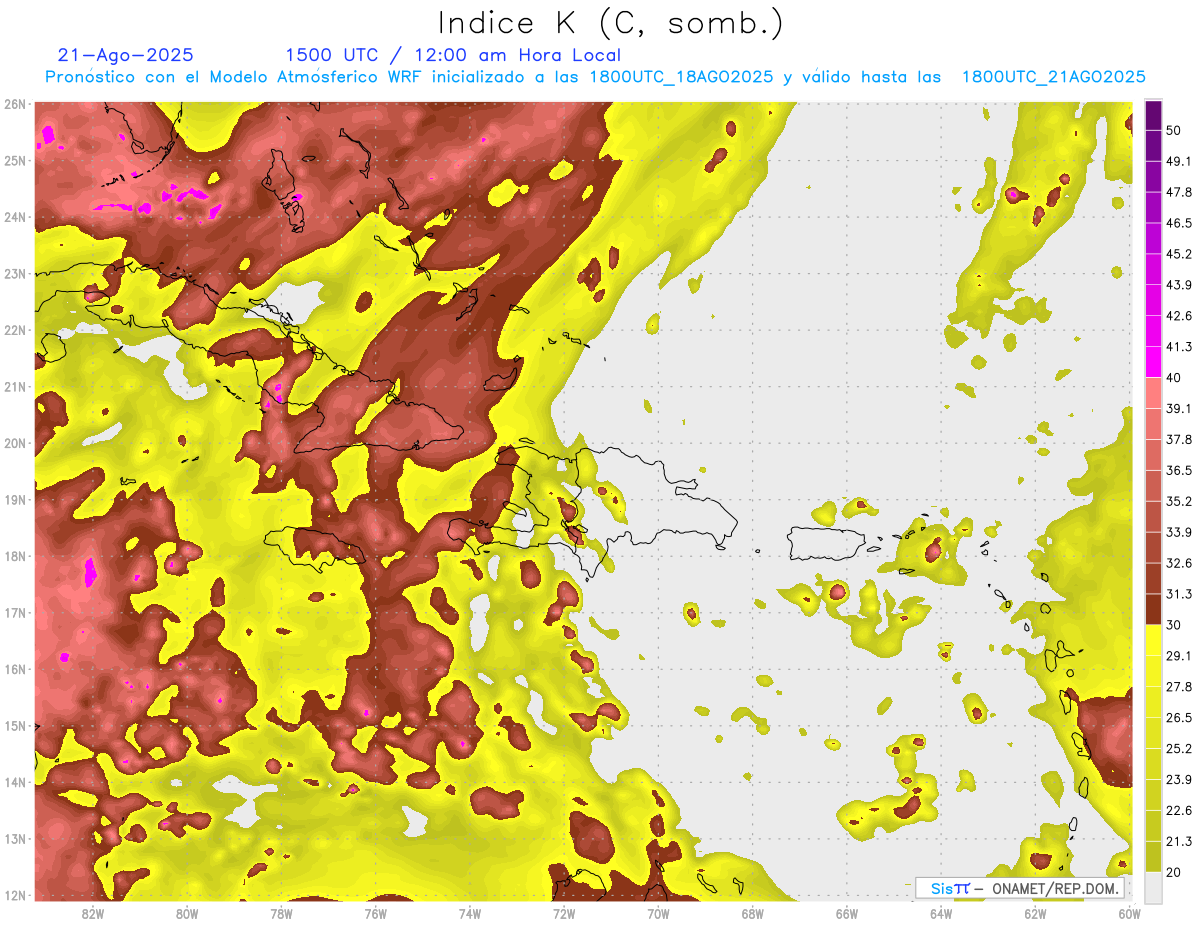This screenshot has height=927, width=1200.
Task: Click the colorbar value 46.5
Action: (x=1179, y=223)
